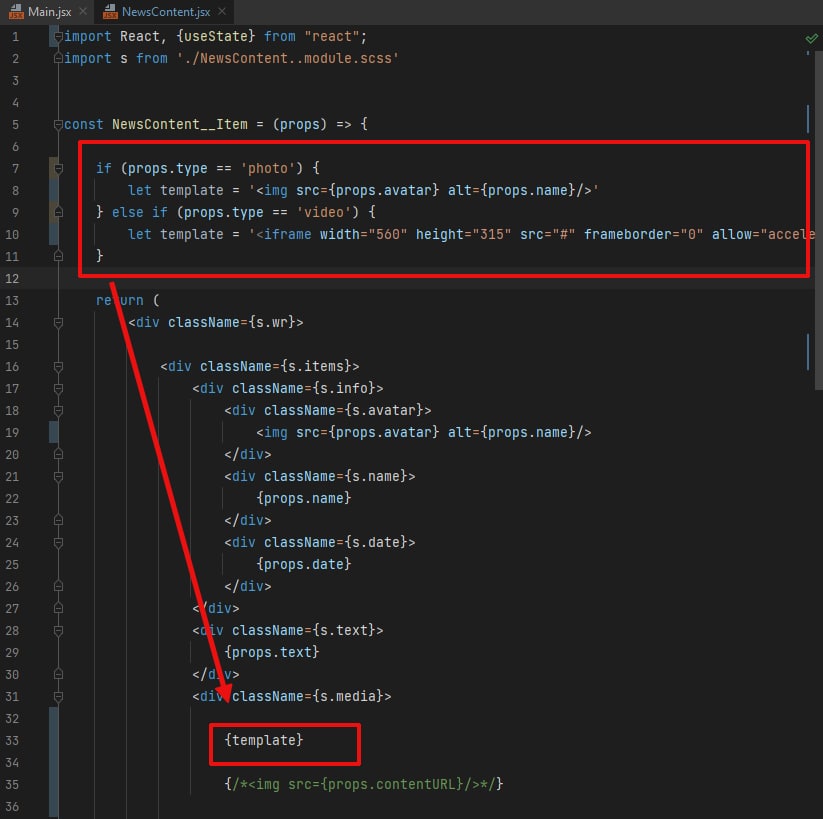The image size is (823, 819).
Task: Click className={s.info} on line 17
Action: (304, 388)
